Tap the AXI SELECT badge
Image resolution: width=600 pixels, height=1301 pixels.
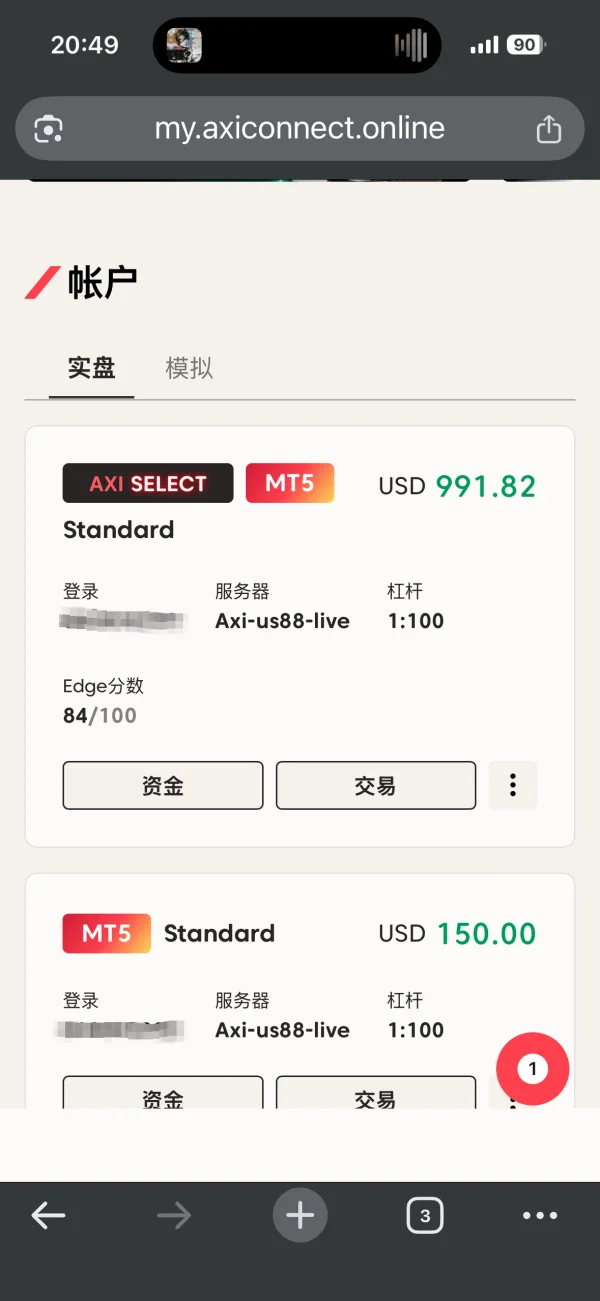(148, 483)
